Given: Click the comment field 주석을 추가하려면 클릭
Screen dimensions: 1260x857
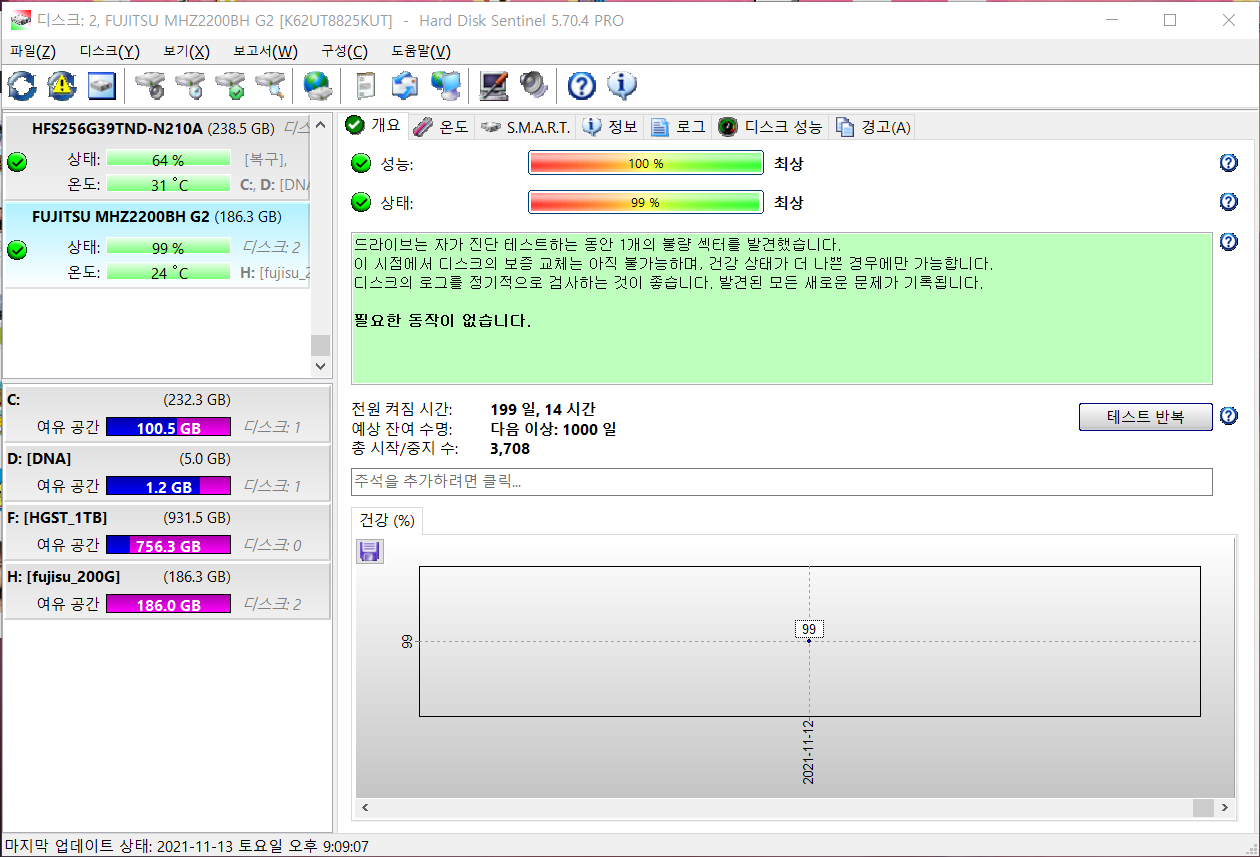Looking at the screenshot, I should click(x=782, y=482).
